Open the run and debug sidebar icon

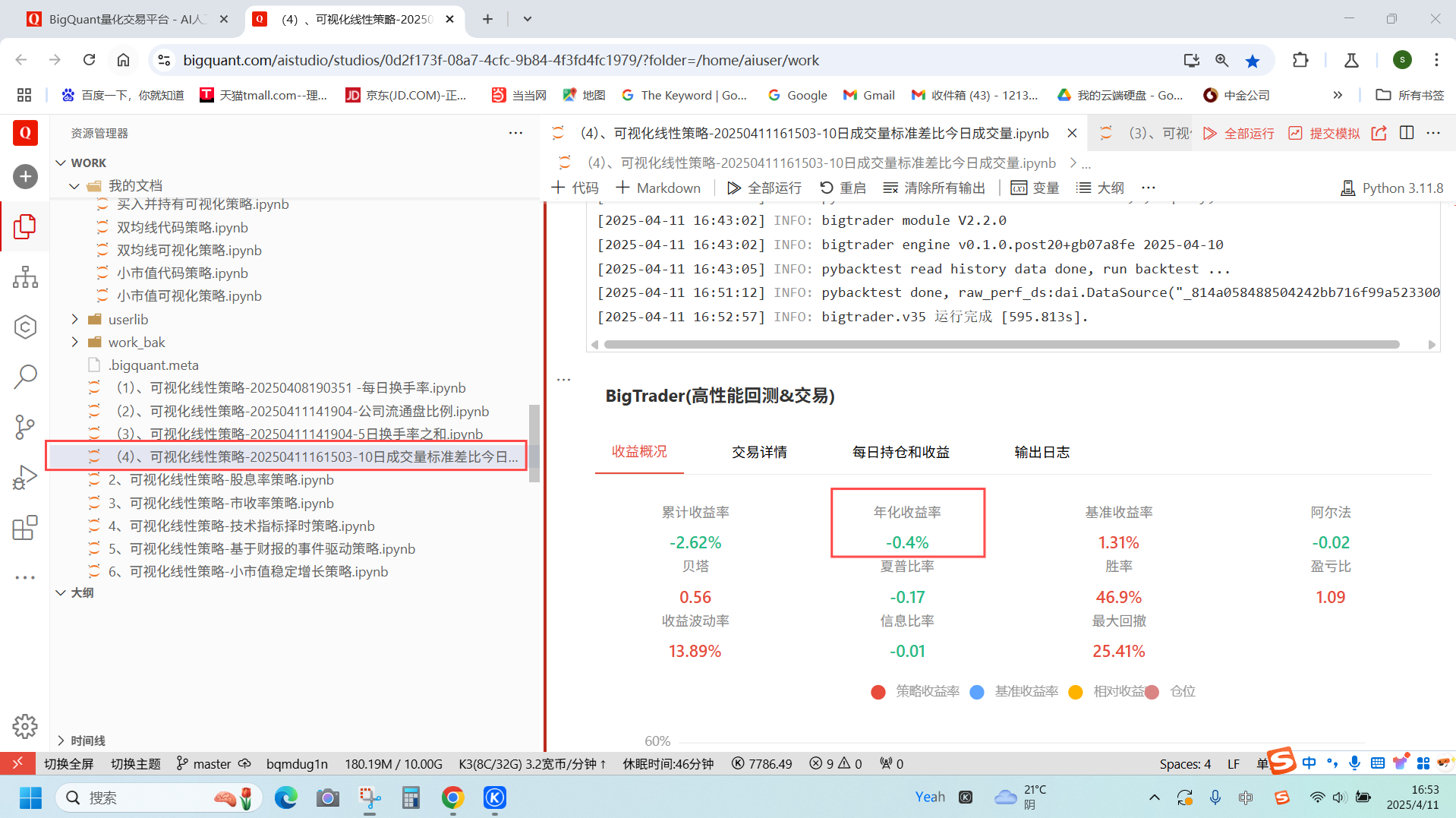[25, 478]
